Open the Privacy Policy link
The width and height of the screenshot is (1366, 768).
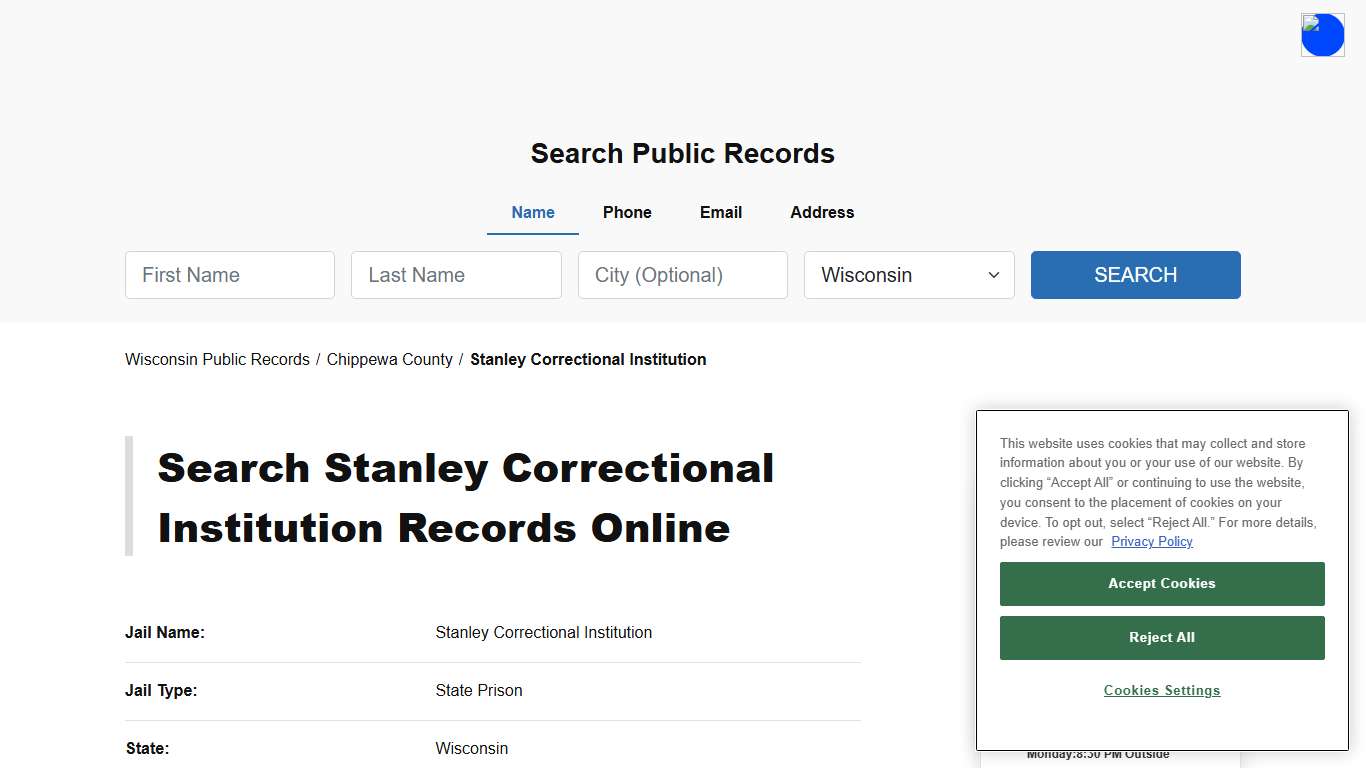(x=1151, y=541)
